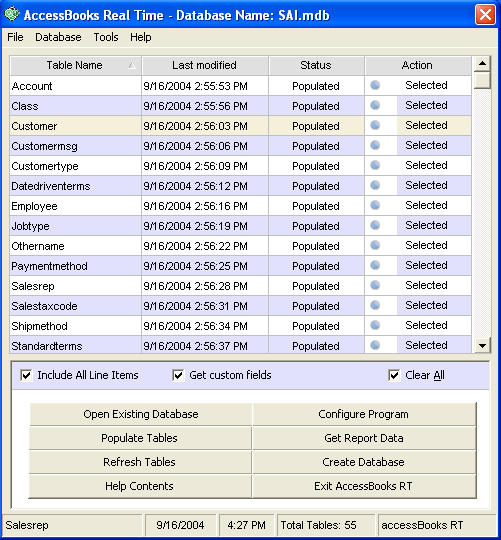The height and width of the screenshot is (540, 501).
Task: Click Selected action in Othername row
Action: 426,245
